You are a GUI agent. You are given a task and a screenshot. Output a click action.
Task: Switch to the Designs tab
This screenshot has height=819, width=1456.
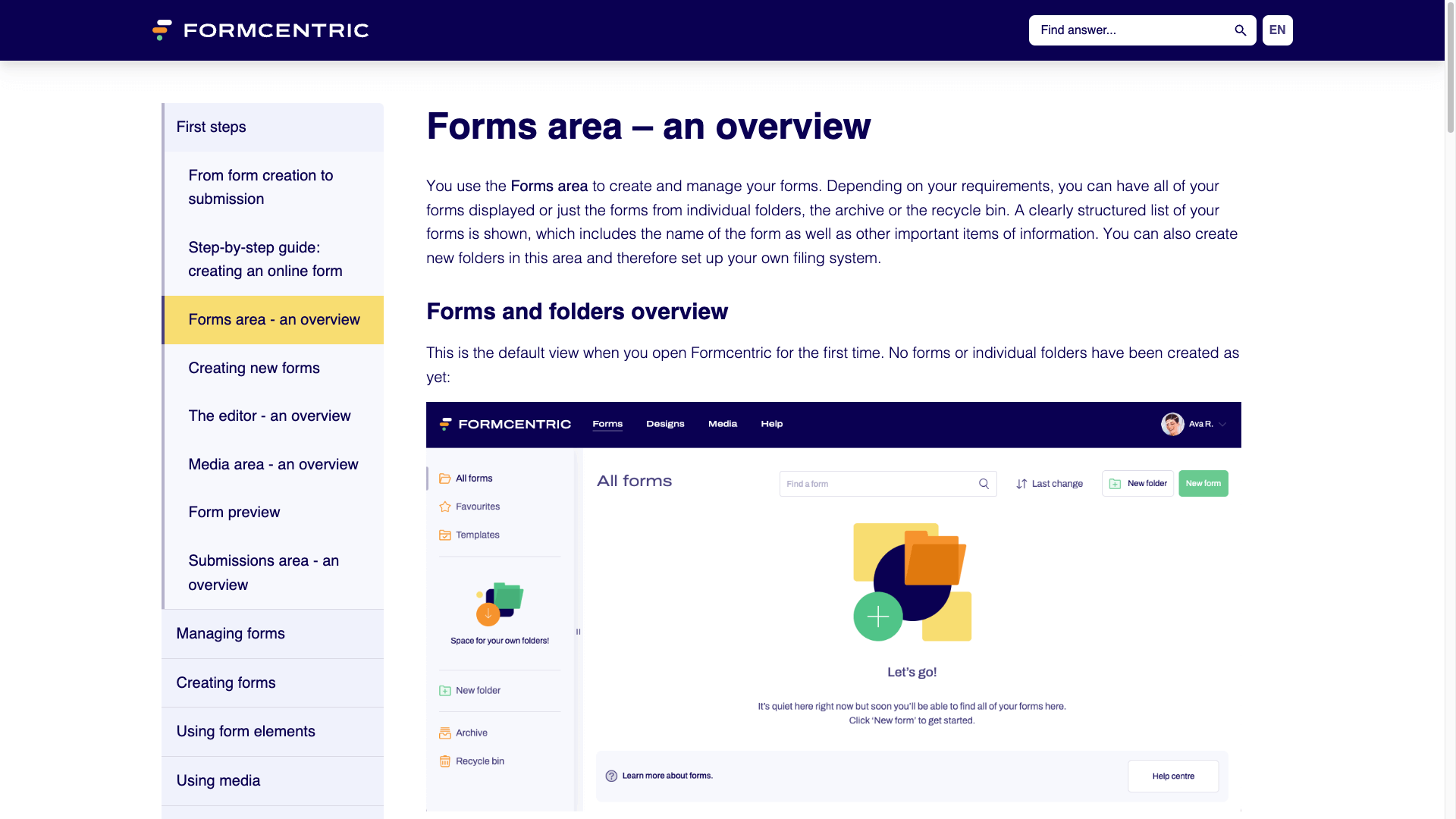pos(665,424)
